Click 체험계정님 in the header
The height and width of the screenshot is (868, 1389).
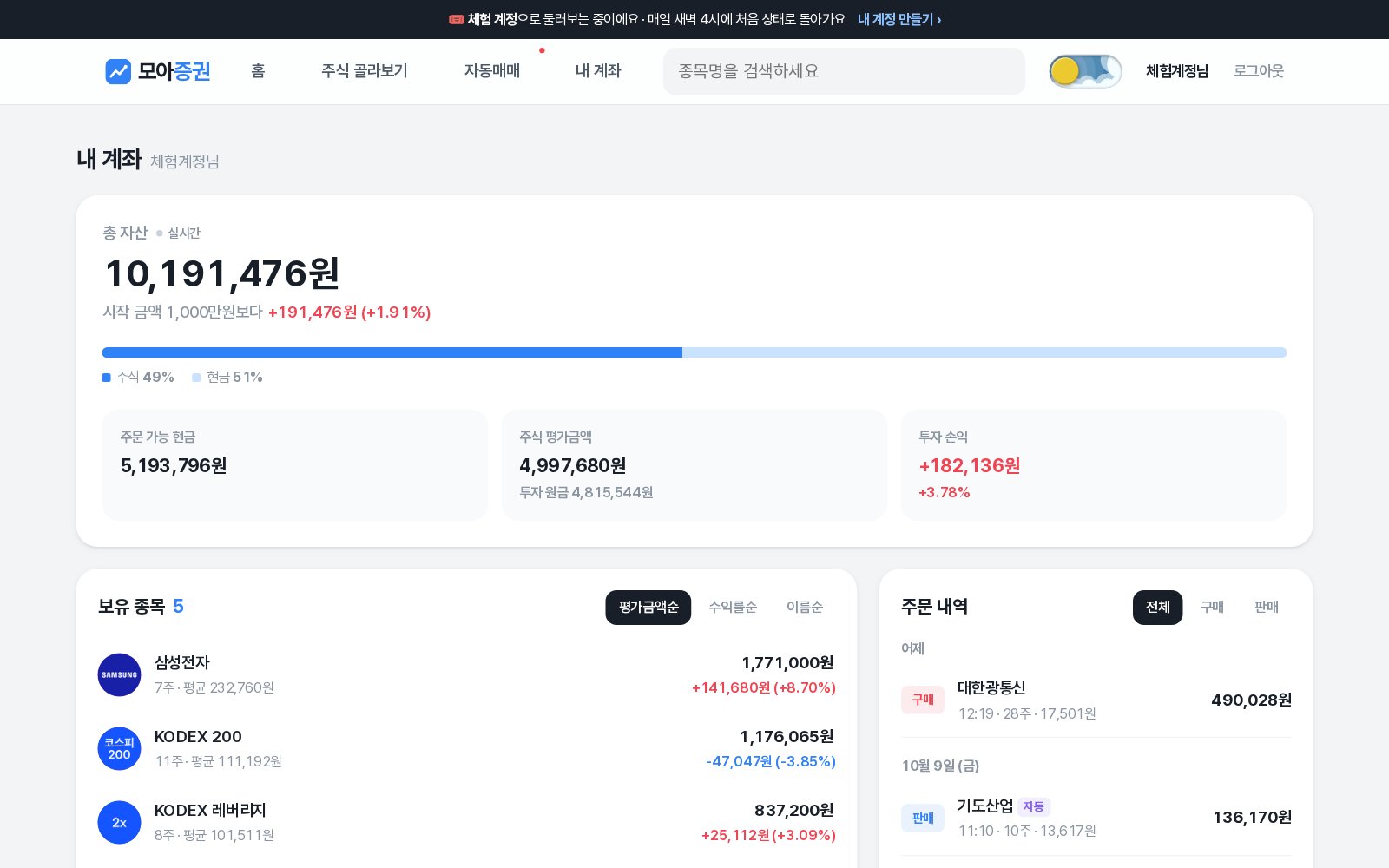(x=1177, y=71)
